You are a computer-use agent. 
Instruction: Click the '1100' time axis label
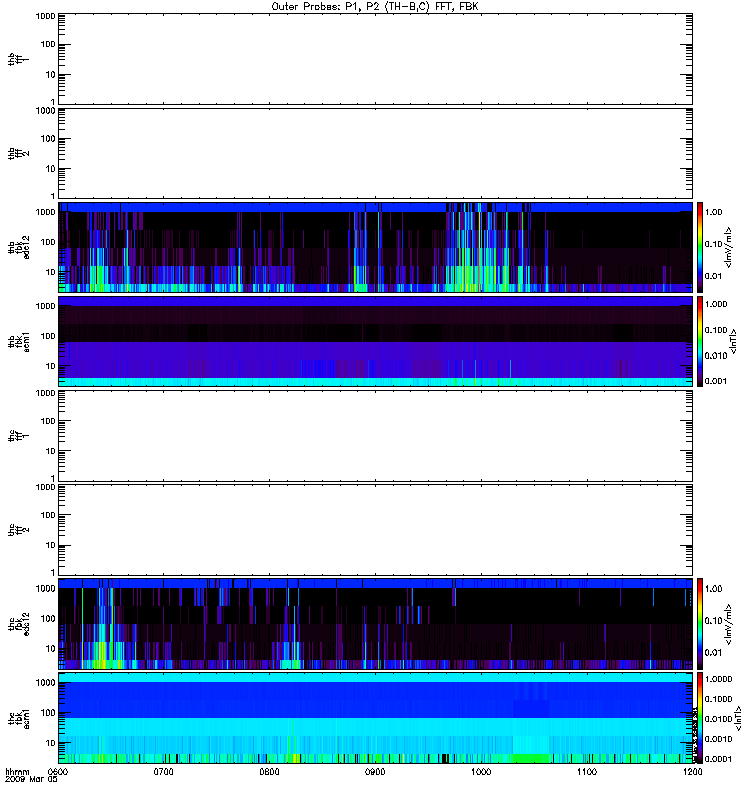[x=587, y=771]
